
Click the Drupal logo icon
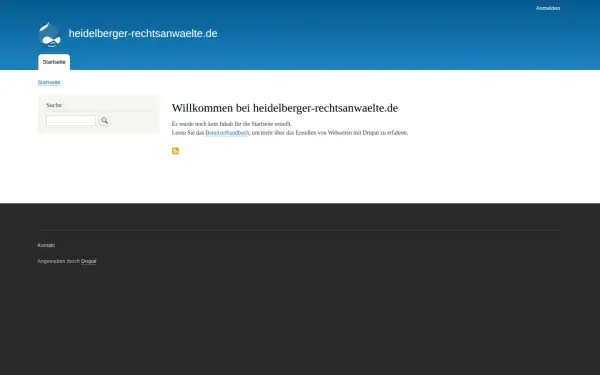(x=50, y=35)
